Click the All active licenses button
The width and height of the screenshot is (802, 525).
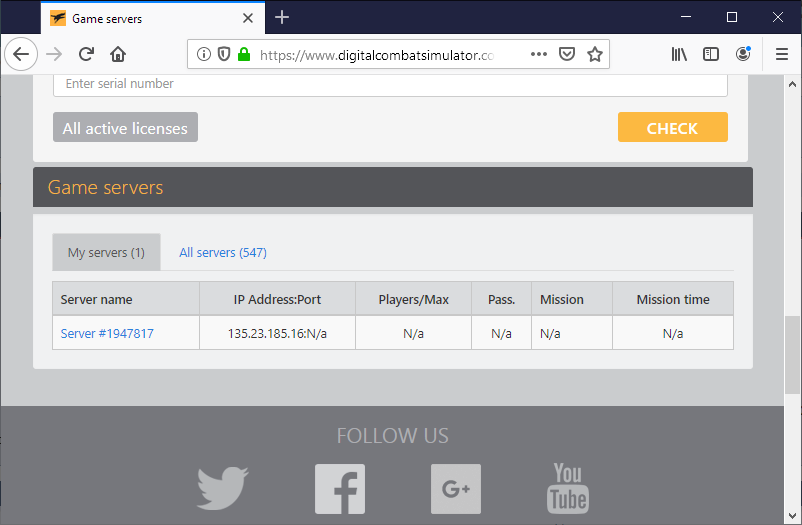point(125,127)
